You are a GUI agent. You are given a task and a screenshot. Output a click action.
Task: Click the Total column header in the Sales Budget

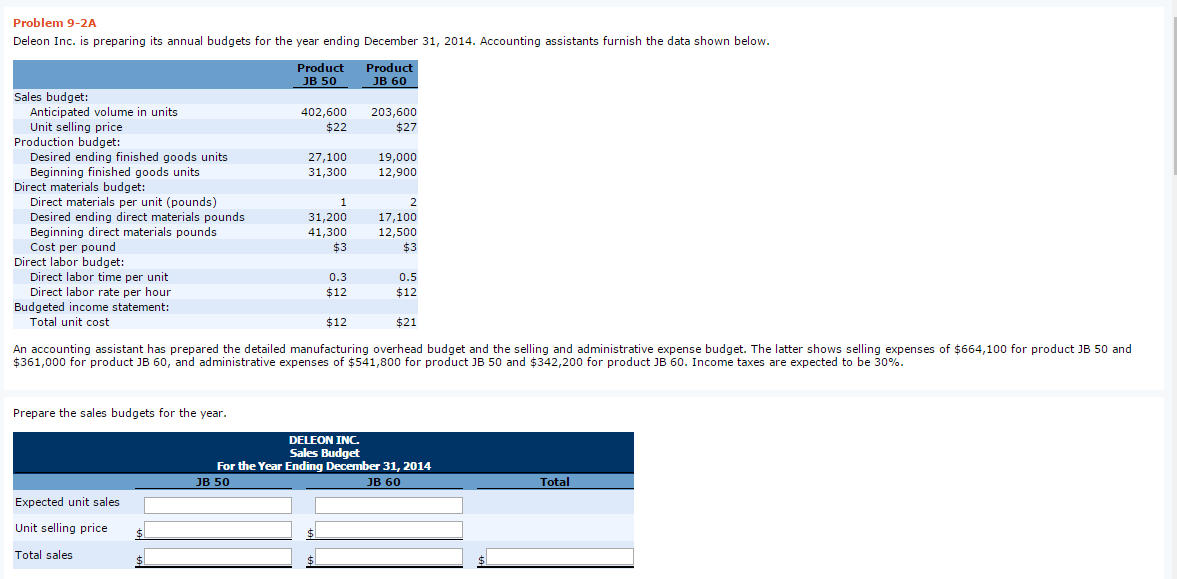pos(555,481)
